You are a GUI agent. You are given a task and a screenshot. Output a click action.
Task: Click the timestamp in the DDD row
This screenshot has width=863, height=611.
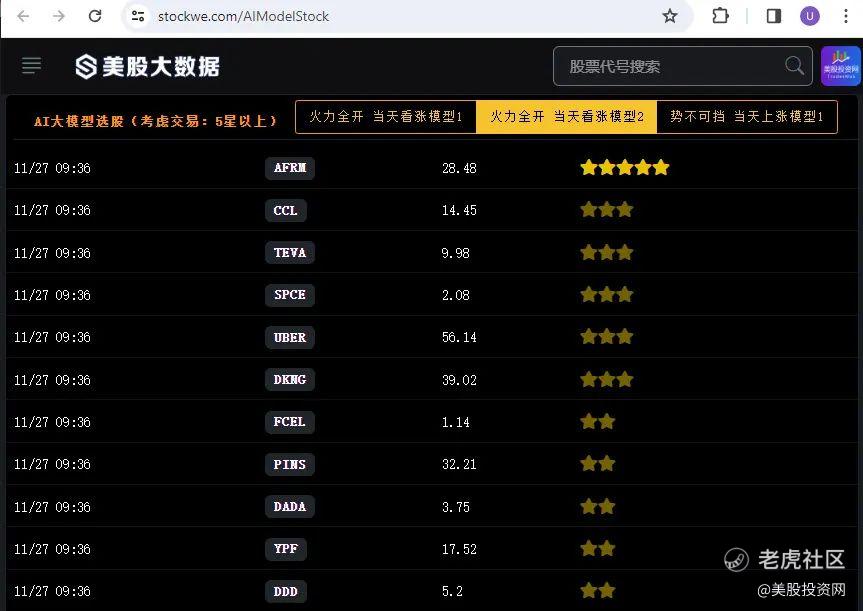52,591
